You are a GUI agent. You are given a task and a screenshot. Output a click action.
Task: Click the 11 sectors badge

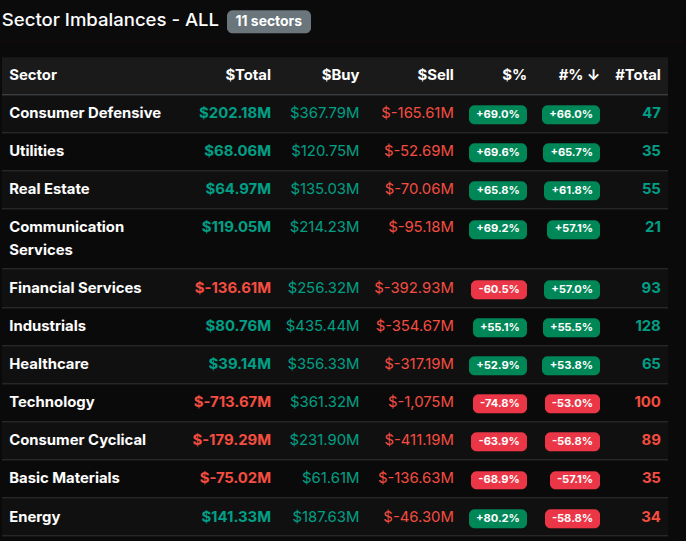pos(269,21)
